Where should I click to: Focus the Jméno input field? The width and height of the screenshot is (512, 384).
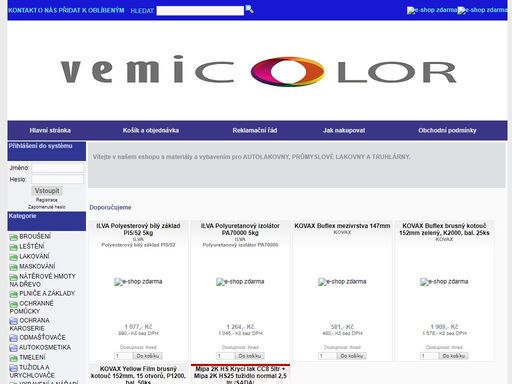click(58, 168)
